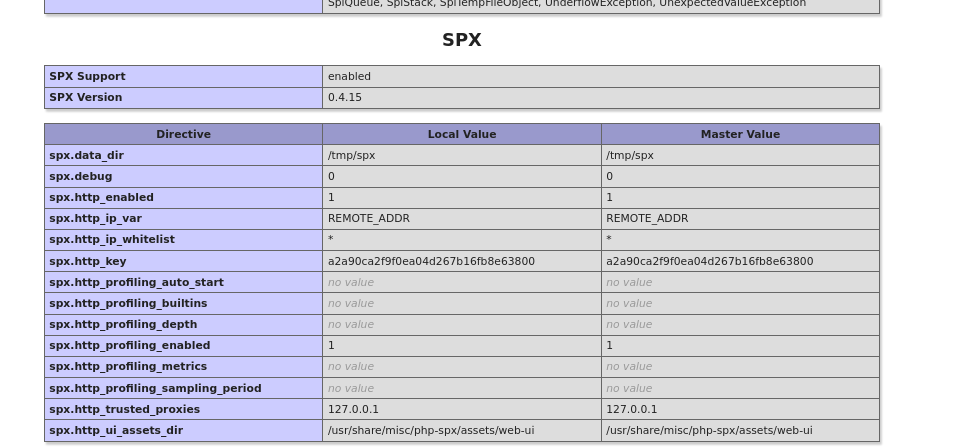Select the spx.http_profiling_enabled directive name
This screenshot has width=961, height=448.
[129, 345]
